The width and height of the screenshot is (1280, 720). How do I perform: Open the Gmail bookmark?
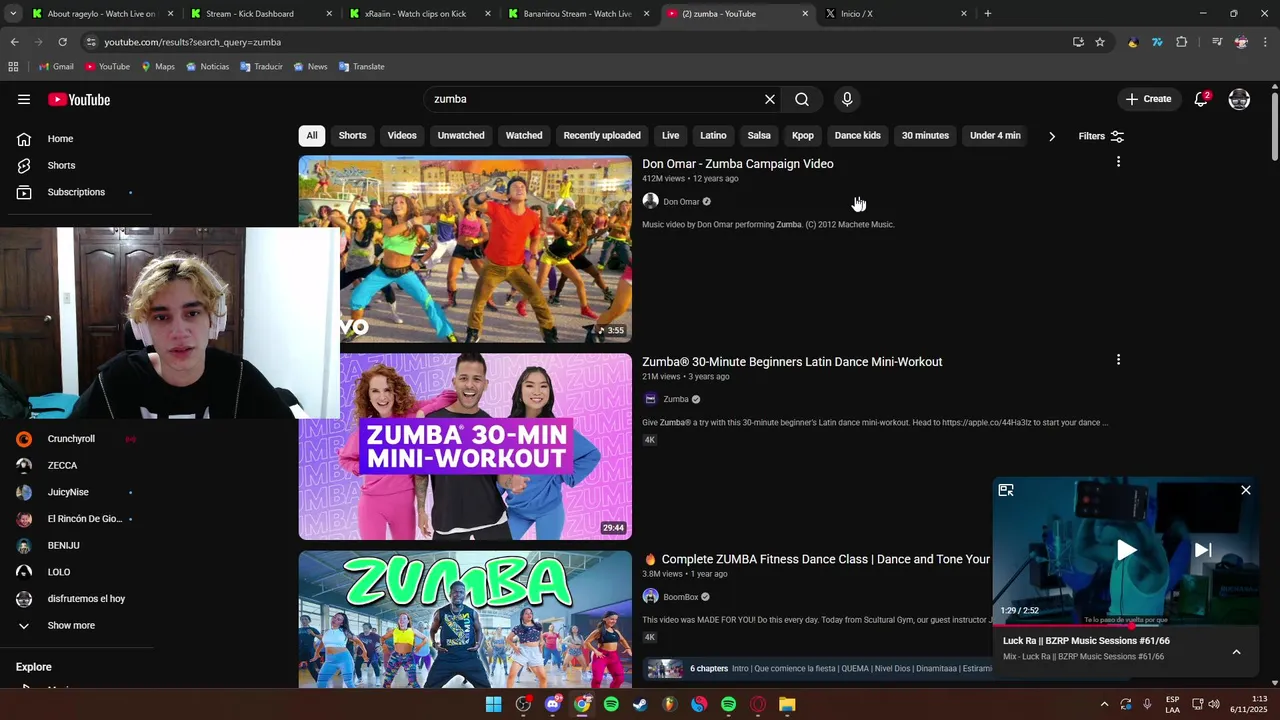coord(56,67)
